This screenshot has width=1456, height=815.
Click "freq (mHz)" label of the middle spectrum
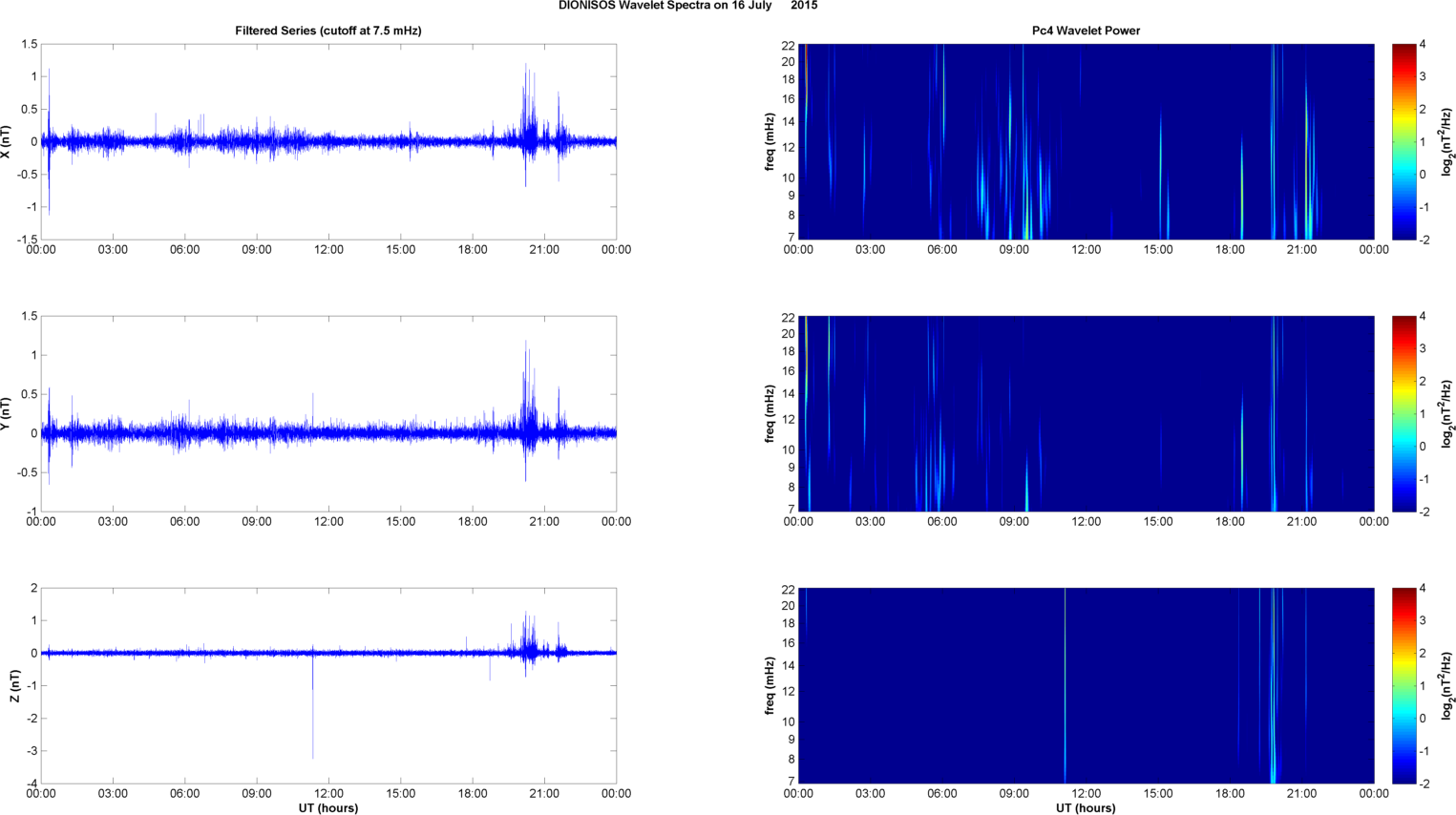coord(770,413)
